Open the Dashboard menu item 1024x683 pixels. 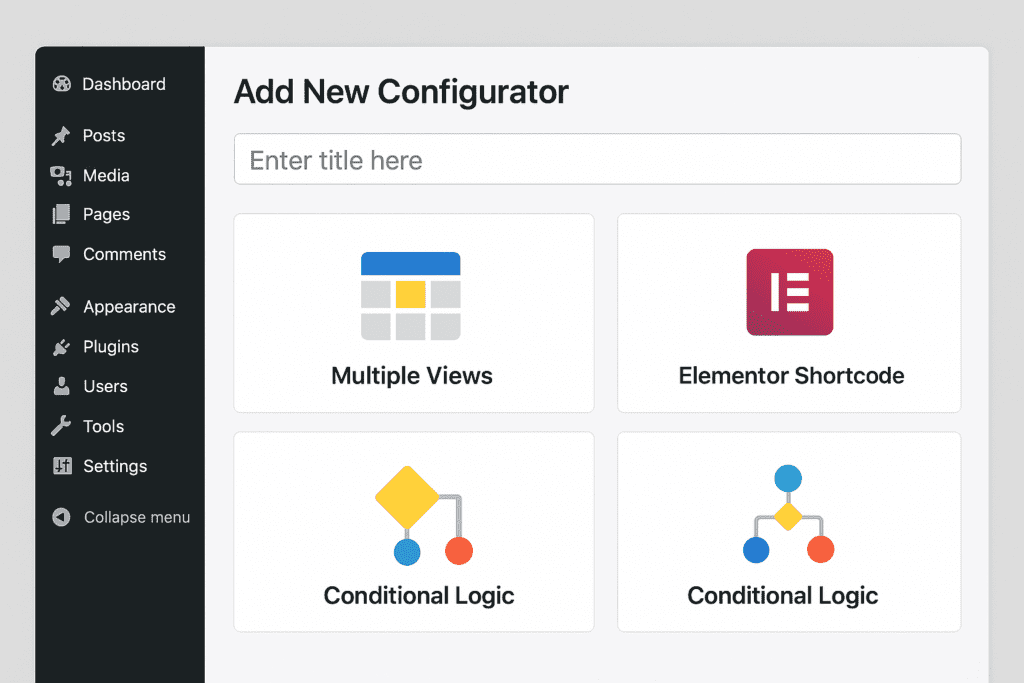pyautogui.click(x=124, y=85)
